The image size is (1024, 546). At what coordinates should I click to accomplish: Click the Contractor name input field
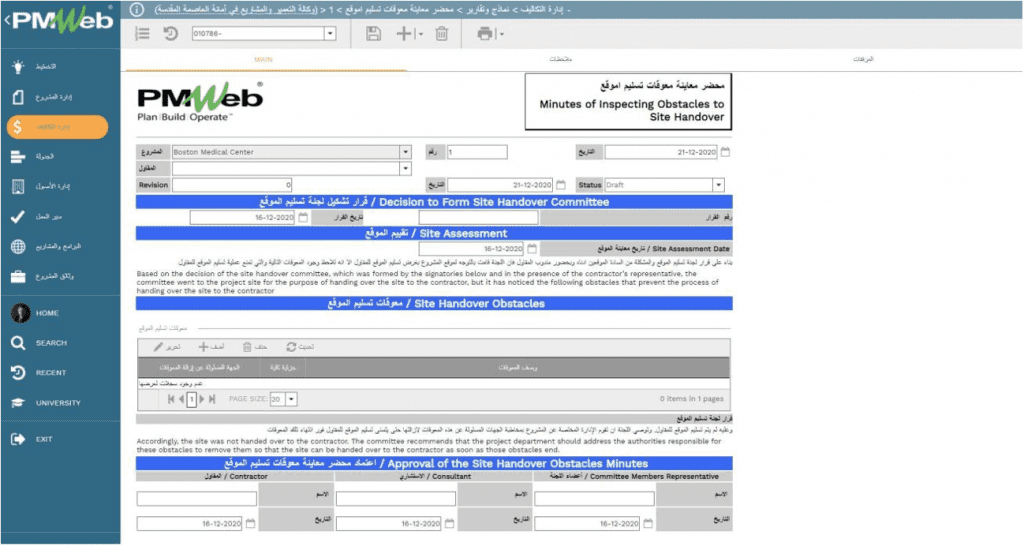[x=197, y=499]
